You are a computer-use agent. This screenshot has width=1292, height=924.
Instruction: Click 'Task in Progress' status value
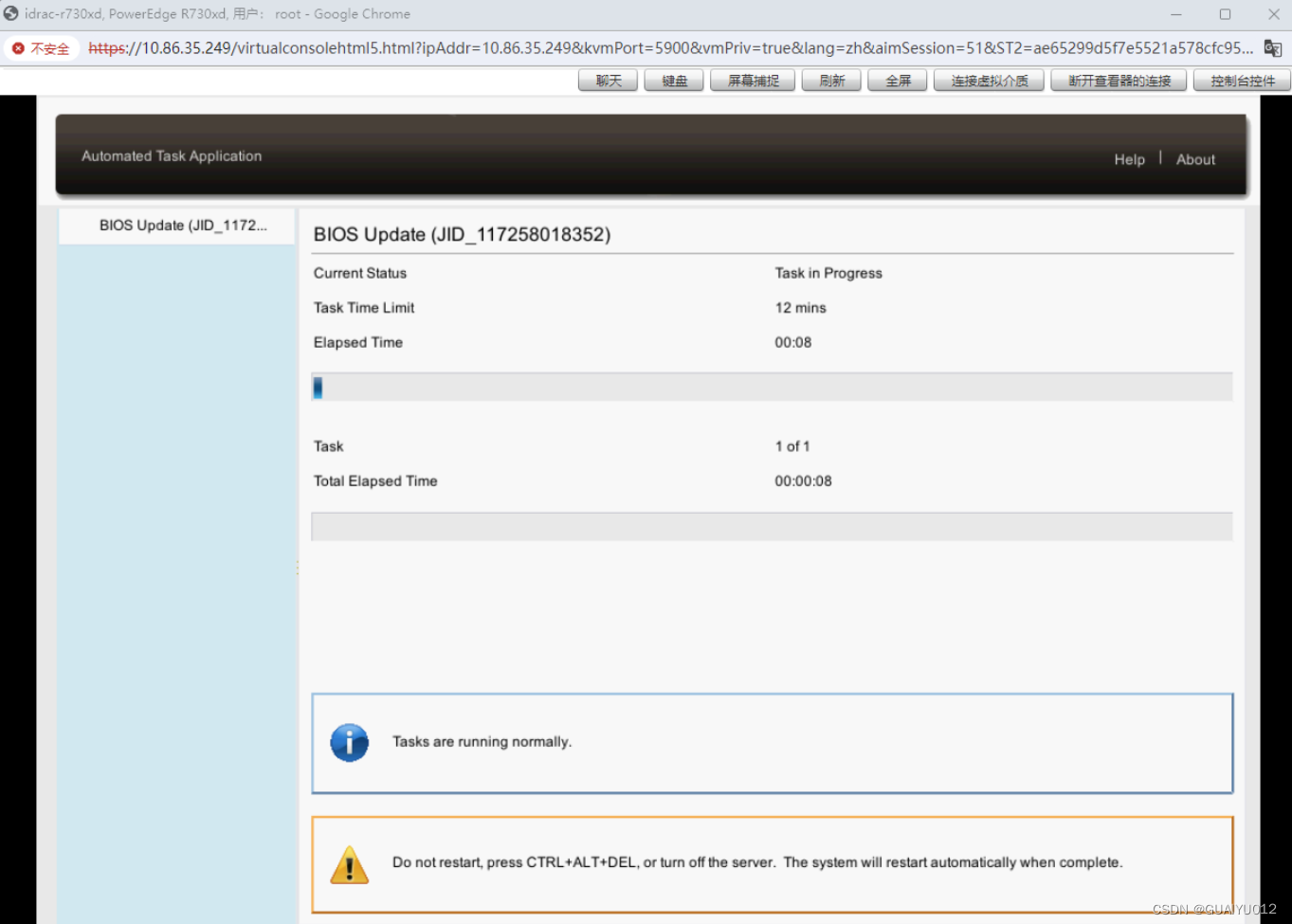coord(828,273)
